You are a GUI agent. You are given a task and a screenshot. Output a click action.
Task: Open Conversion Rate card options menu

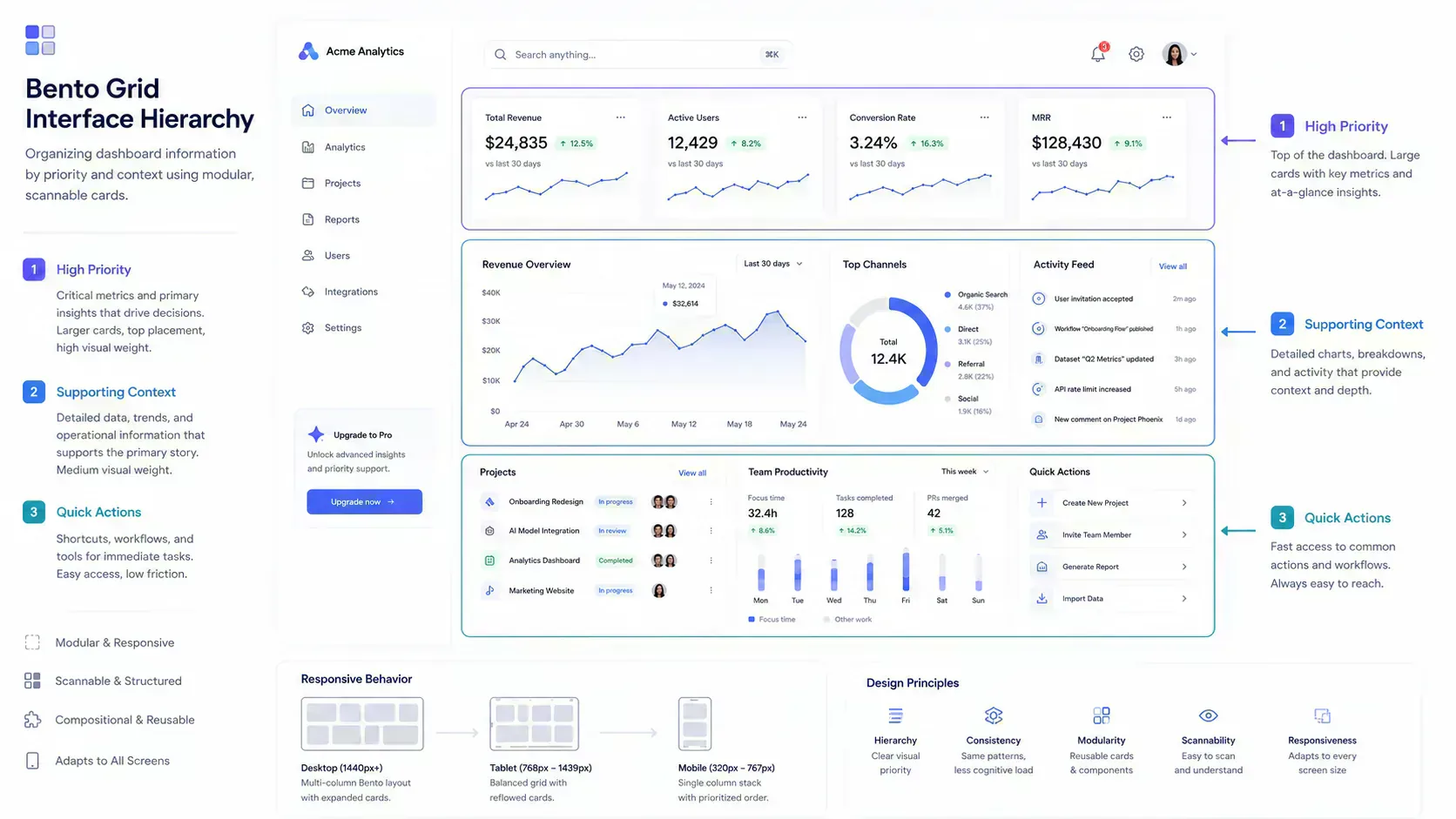pyautogui.click(x=984, y=117)
